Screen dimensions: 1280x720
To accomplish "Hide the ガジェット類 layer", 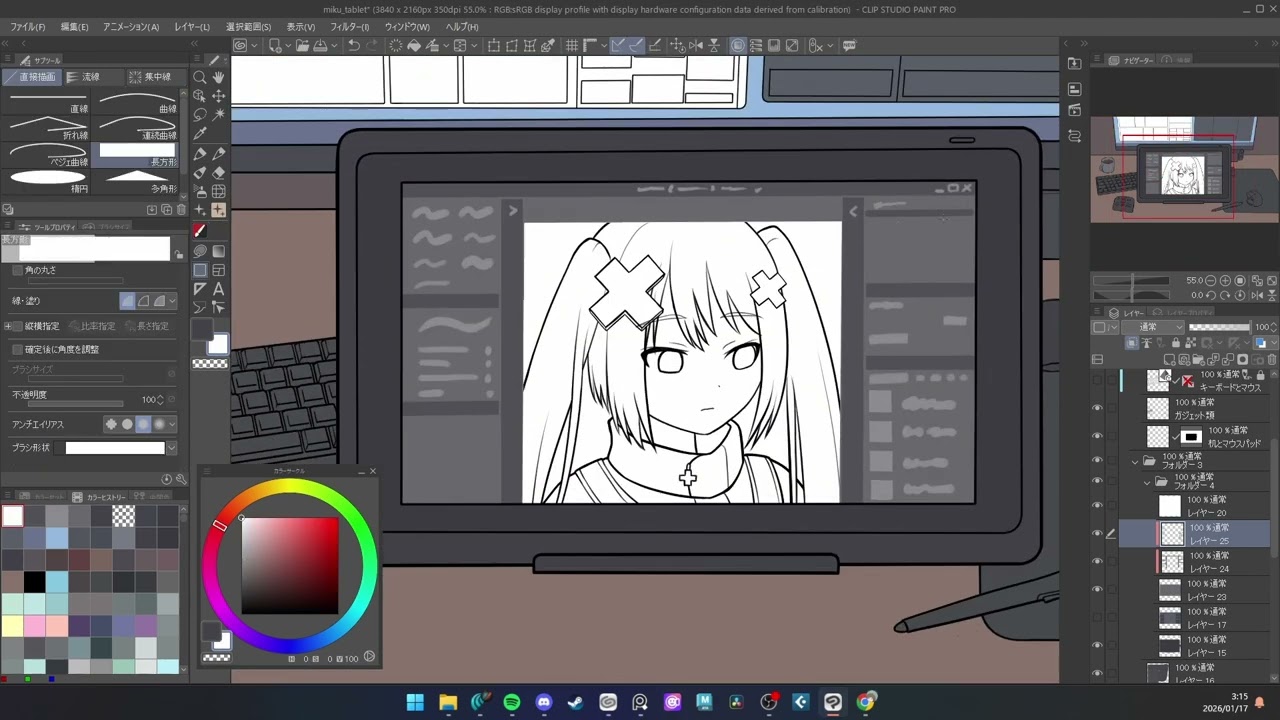I will (1097, 408).
